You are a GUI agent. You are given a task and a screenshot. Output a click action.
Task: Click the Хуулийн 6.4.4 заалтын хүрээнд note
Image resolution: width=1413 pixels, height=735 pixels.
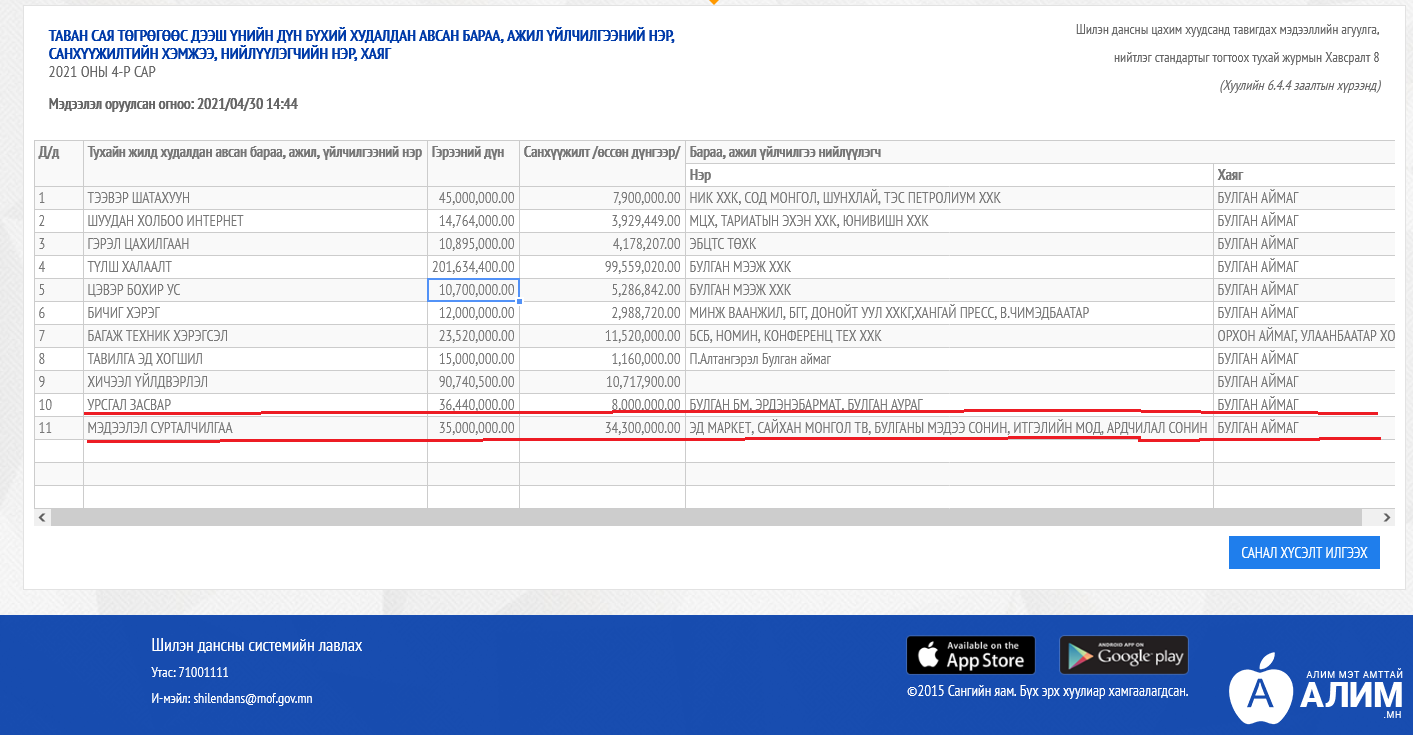pos(1300,86)
